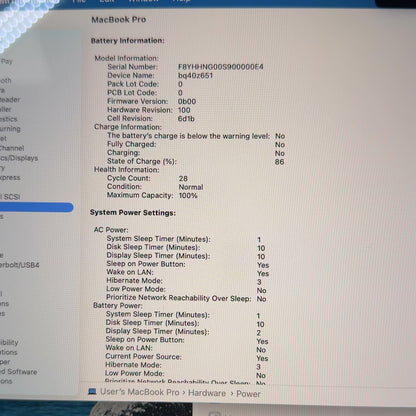416x416 pixels.
Task: Click cell revision value 6d1b
Action: coord(186,119)
